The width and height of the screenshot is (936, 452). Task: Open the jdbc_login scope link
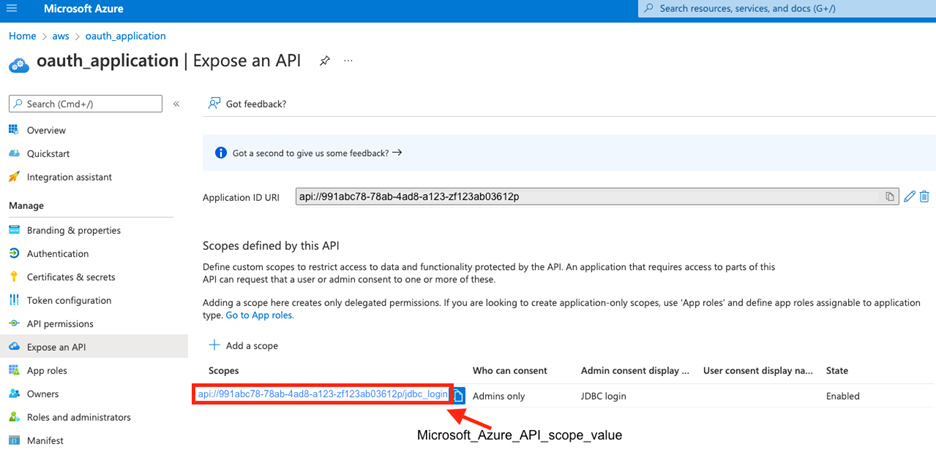[322, 395]
